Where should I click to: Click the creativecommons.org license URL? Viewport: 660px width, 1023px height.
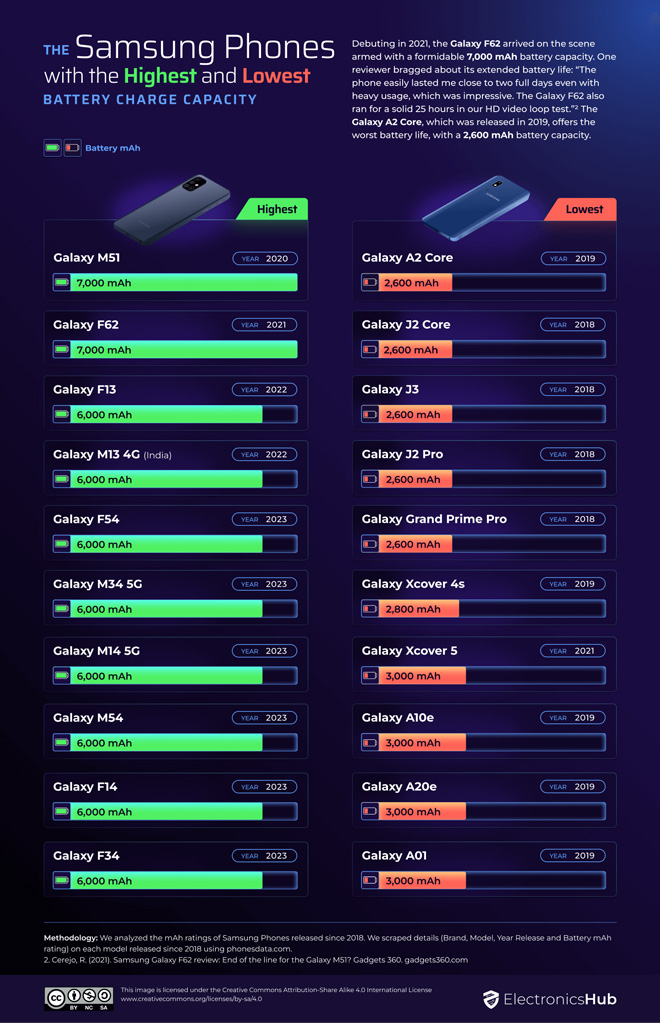point(190,999)
